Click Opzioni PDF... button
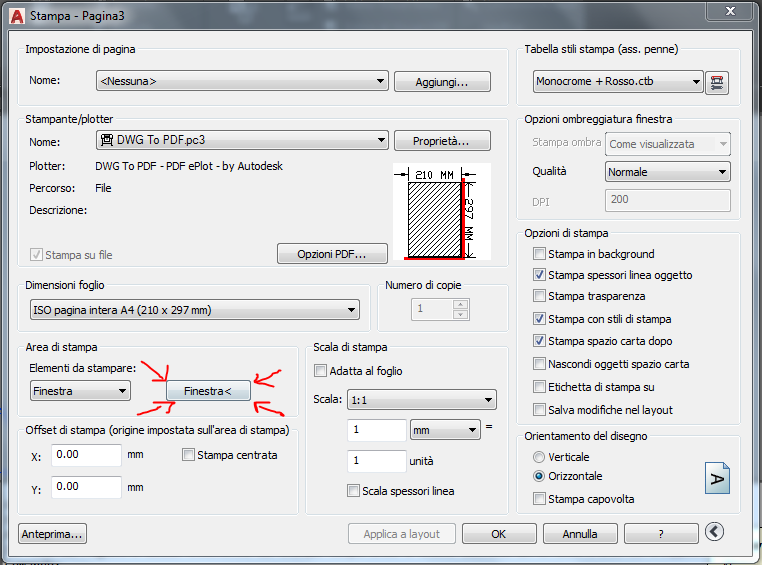Viewport: 762px width, 565px height. coord(332,254)
